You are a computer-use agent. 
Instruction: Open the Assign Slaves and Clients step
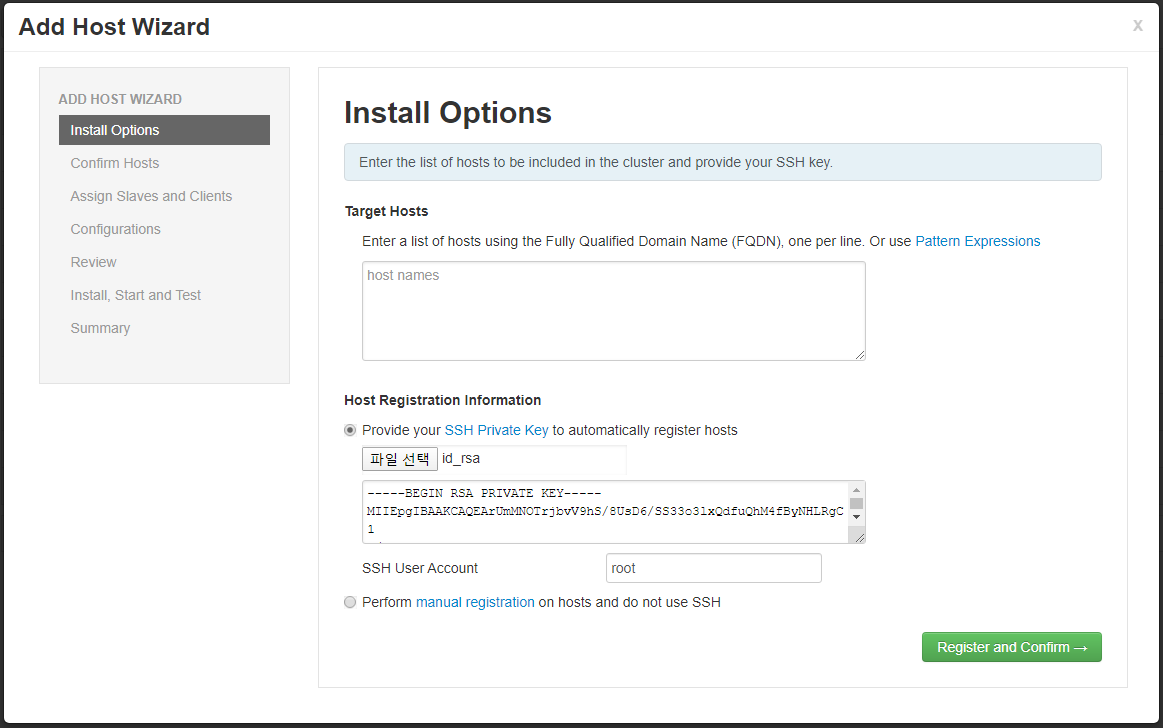[x=151, y=195]
